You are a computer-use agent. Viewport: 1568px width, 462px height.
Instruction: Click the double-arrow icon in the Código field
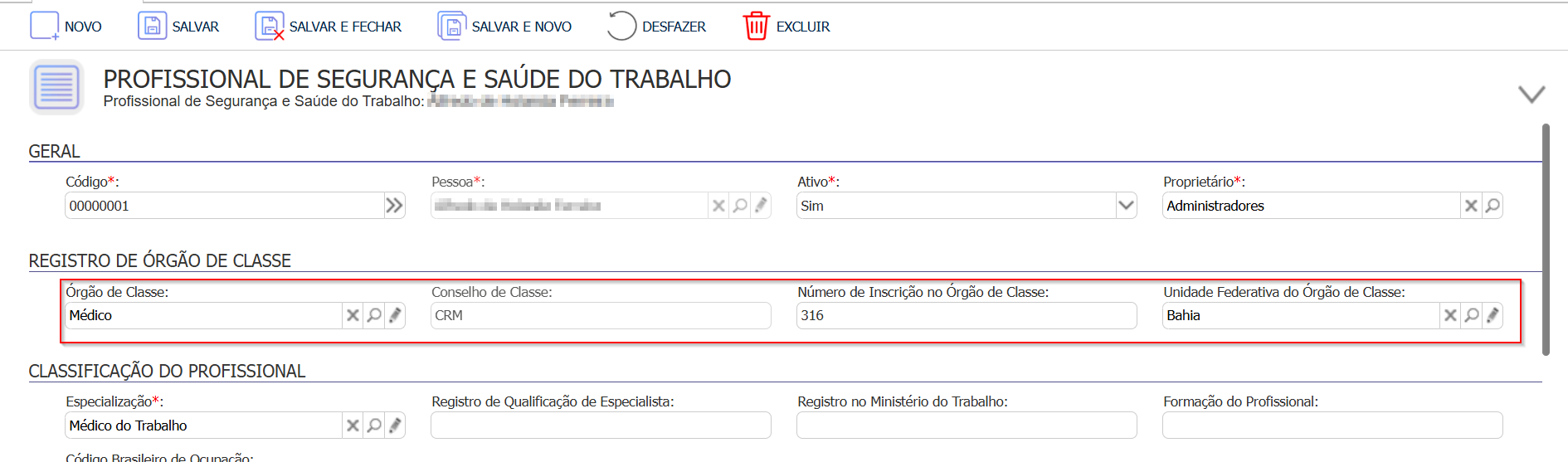click(x=394, y=206)
